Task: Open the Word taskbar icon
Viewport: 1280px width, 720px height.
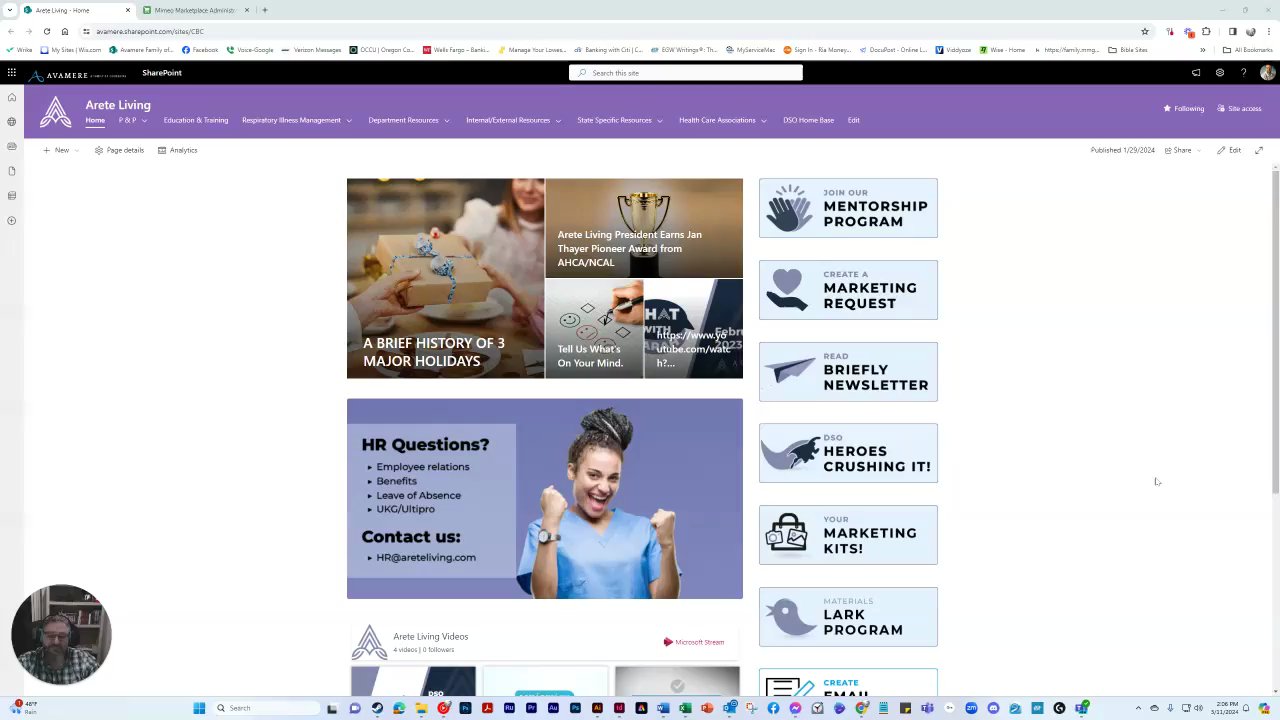Action: pos(663,708)
